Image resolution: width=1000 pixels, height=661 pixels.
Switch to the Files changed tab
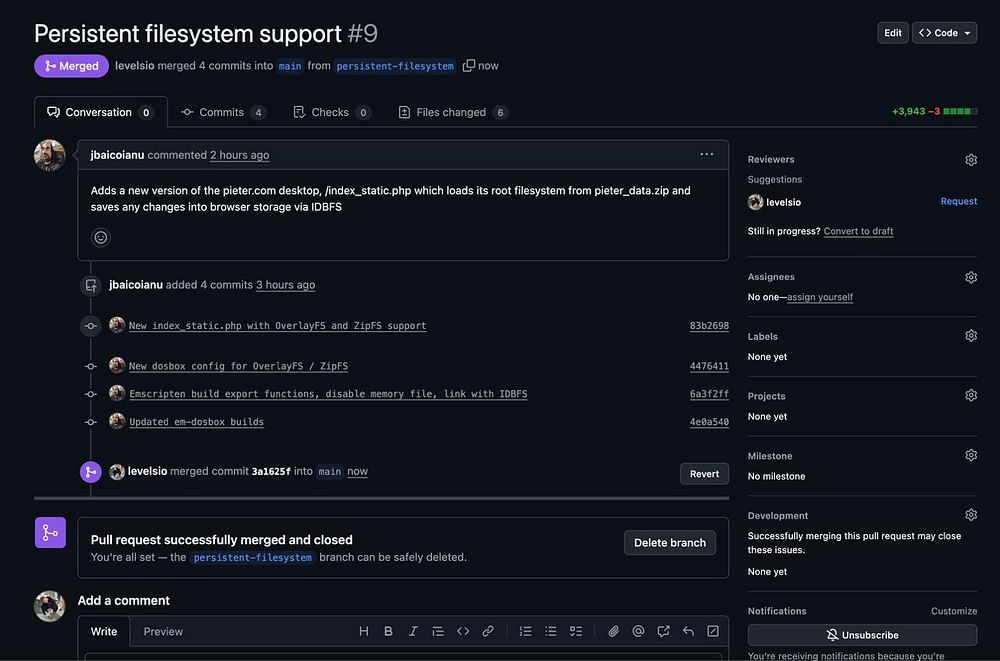tap(453, 112)
